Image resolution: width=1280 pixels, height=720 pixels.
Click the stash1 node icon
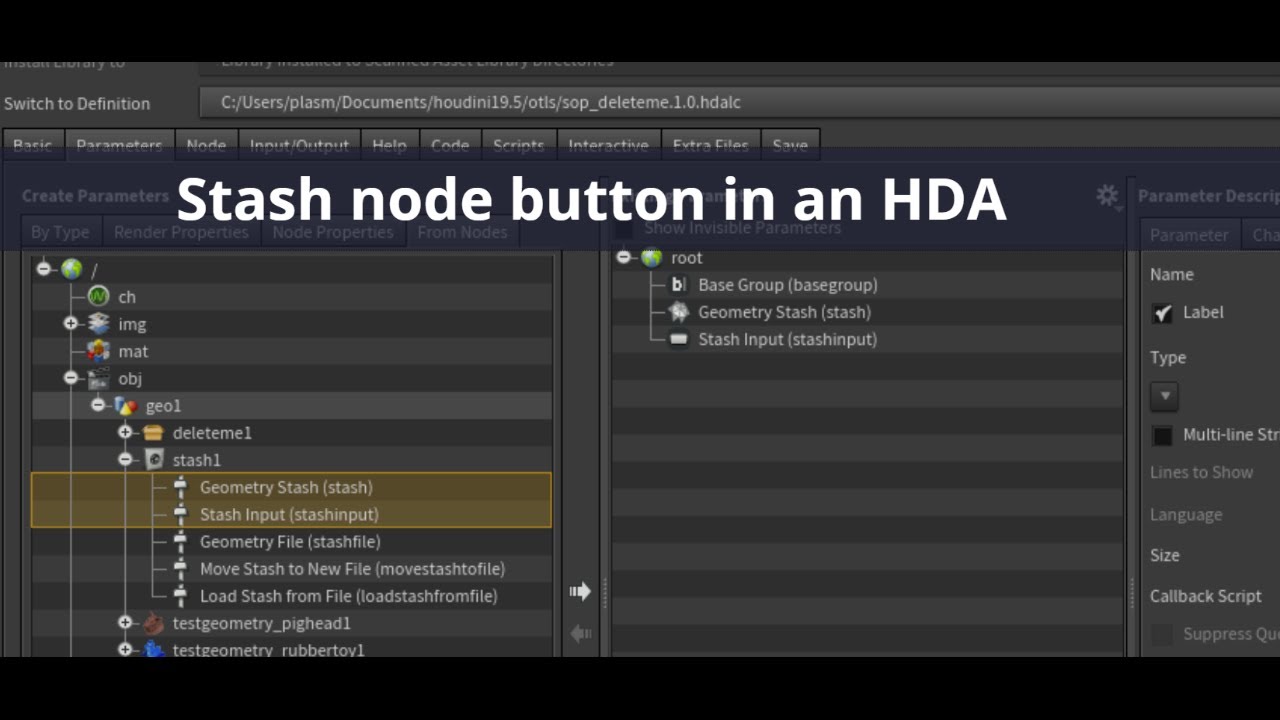[x=153, y=459]
